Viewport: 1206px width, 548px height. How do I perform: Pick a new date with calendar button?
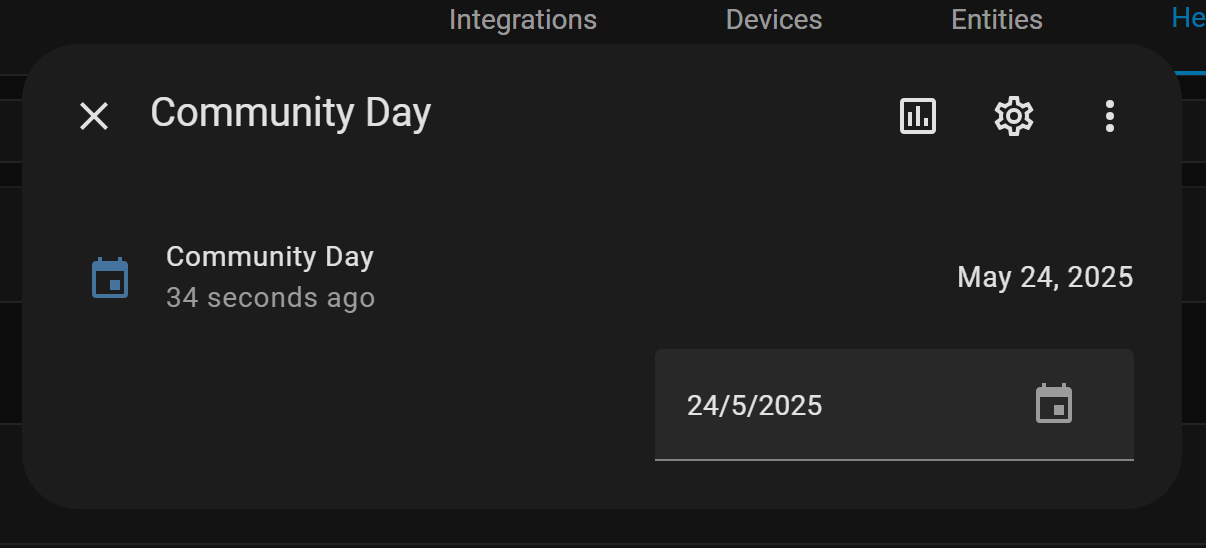pos(1054,404)
